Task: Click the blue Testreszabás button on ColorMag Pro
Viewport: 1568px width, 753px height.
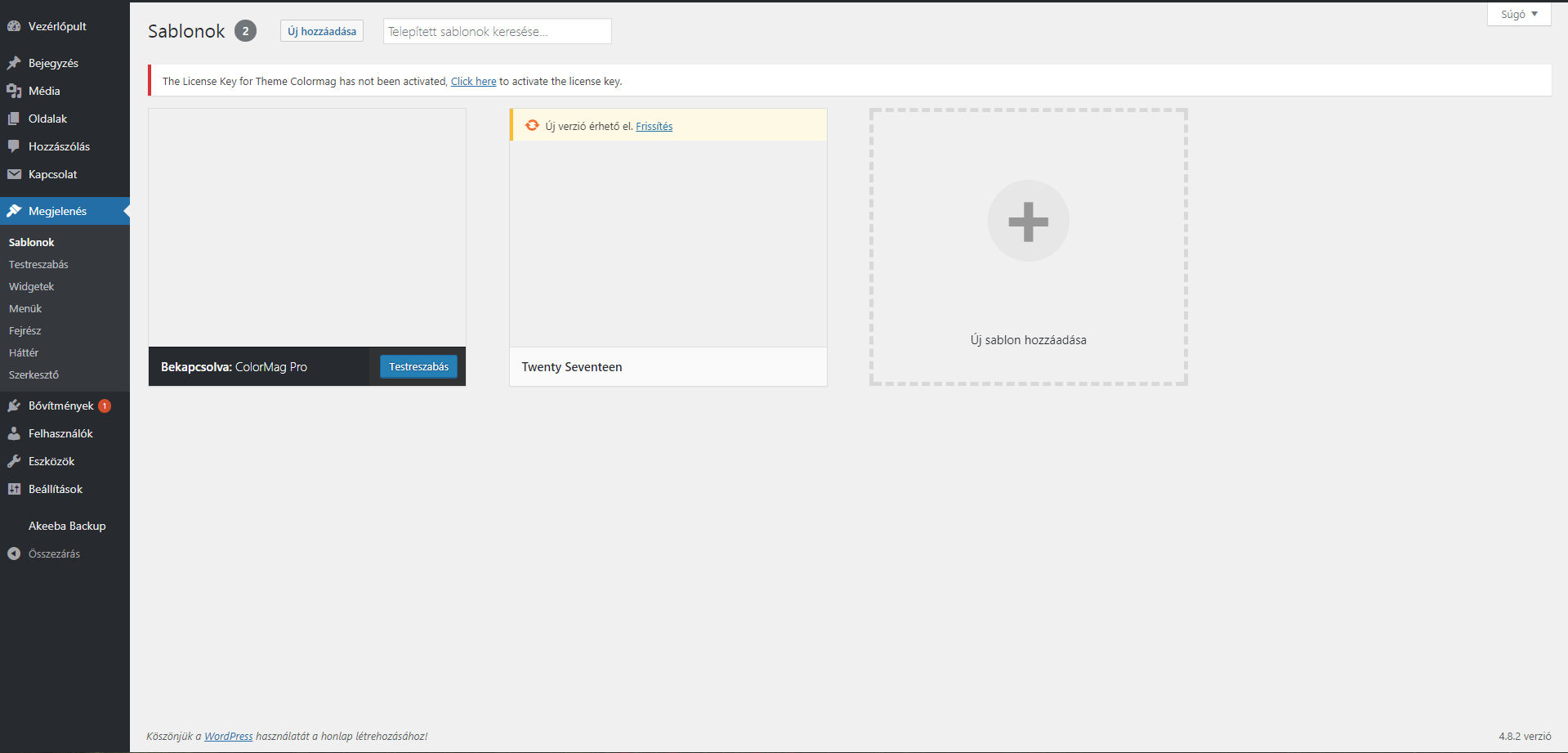Action: (x=418, y=366)
